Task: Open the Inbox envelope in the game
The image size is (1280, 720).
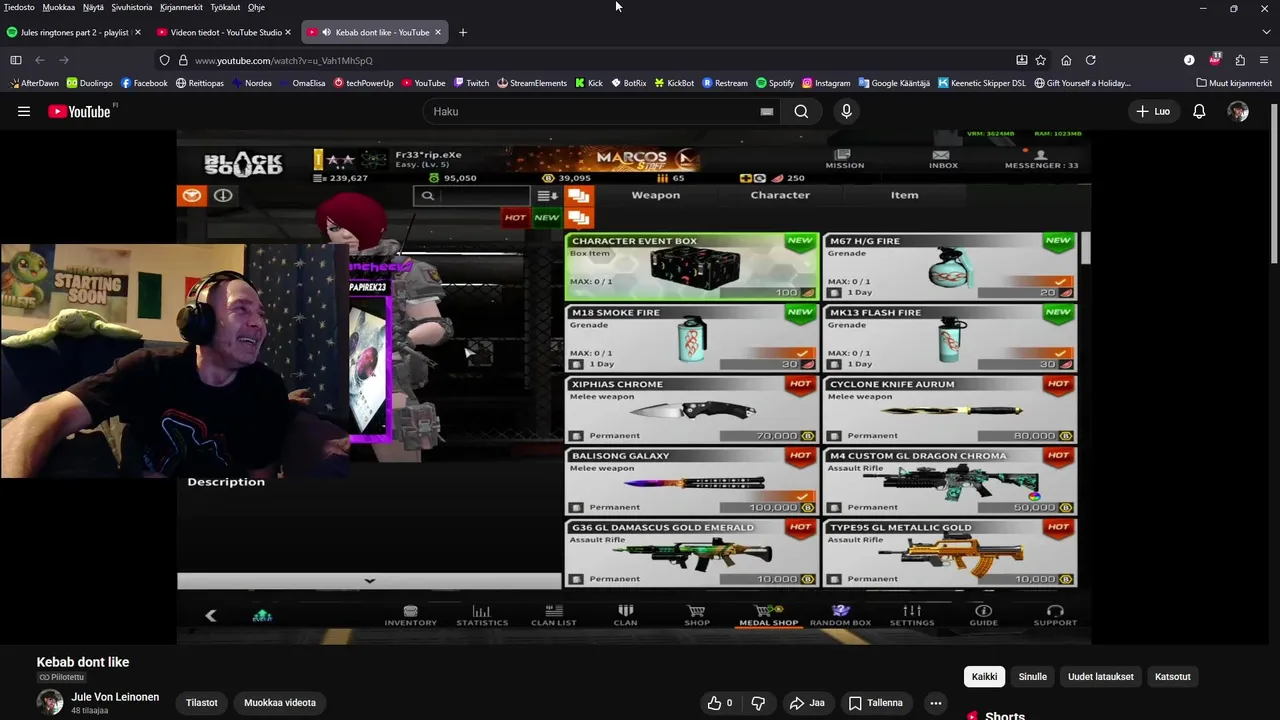Action: [x=942, y=158]
